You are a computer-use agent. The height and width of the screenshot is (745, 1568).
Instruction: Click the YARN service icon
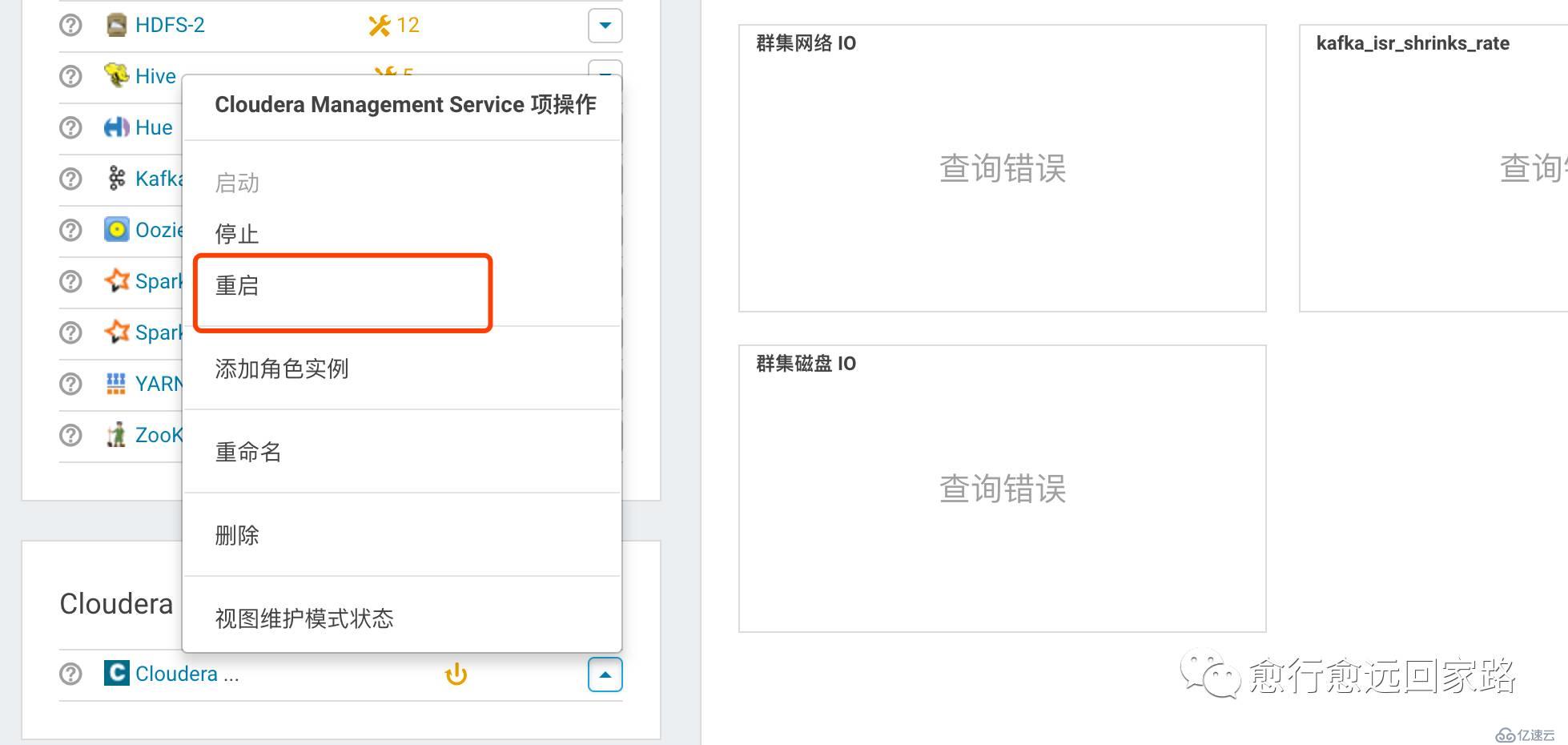click(x=116, y=384)
